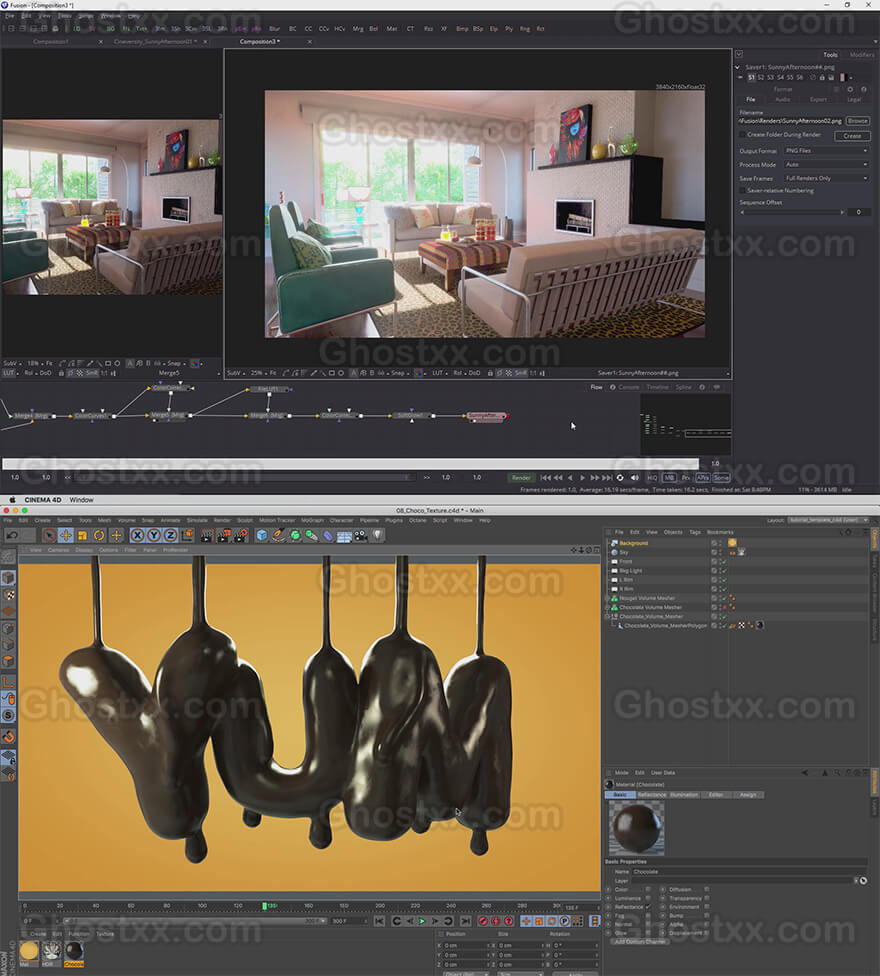Click the Create folder button in Fusion

click(852, 136)
